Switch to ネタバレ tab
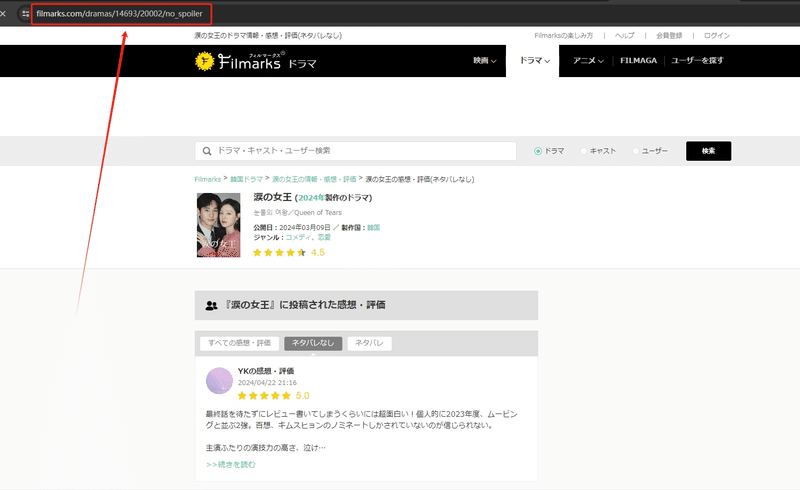Screen dimensions: 800x490 click(369, 343)
